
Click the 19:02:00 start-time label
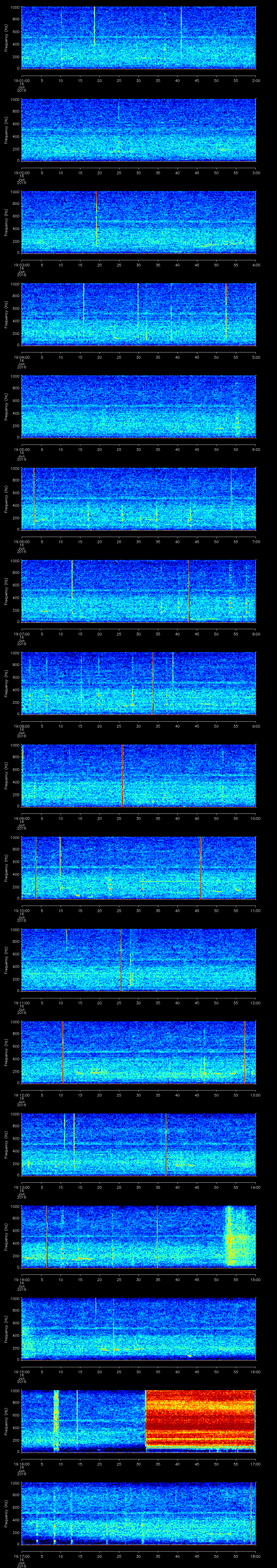tap(21, 173)
